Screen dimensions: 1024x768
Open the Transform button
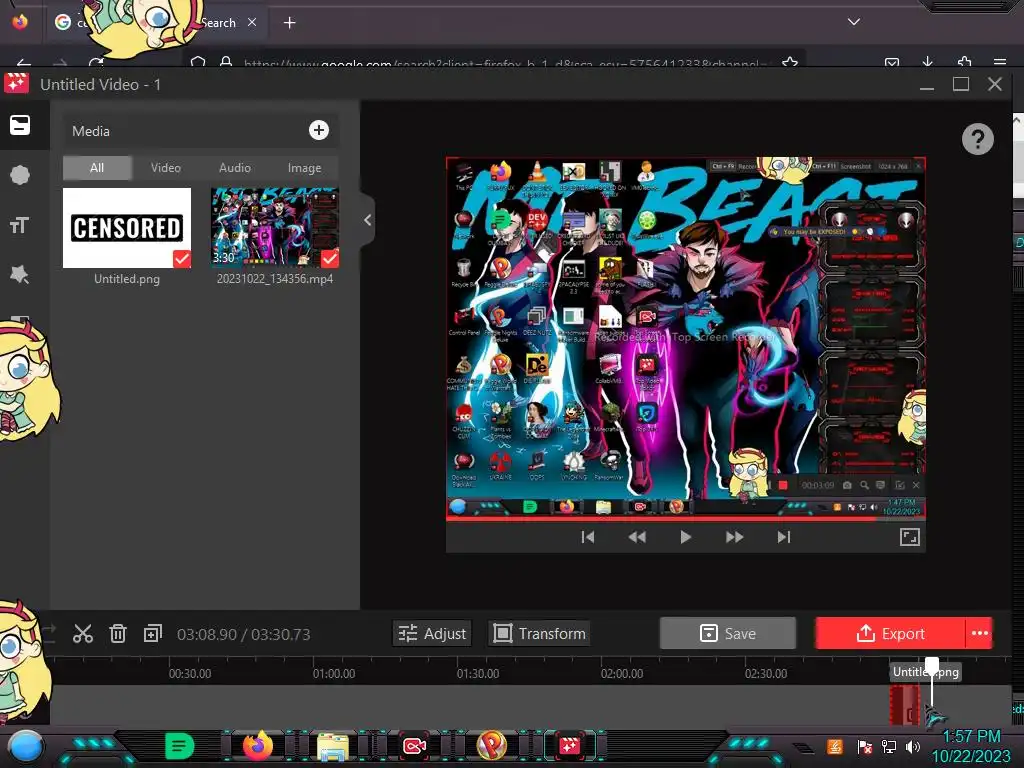(539, 633)
